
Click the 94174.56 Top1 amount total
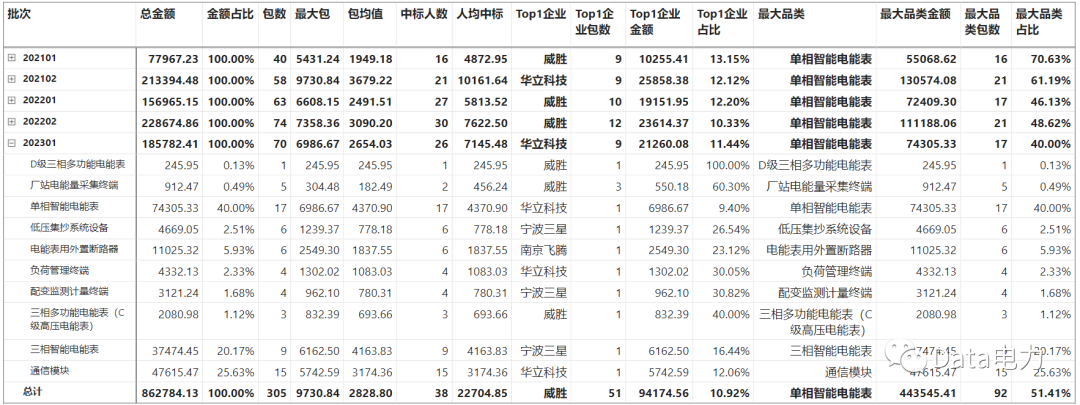click(x=662, y=393)
